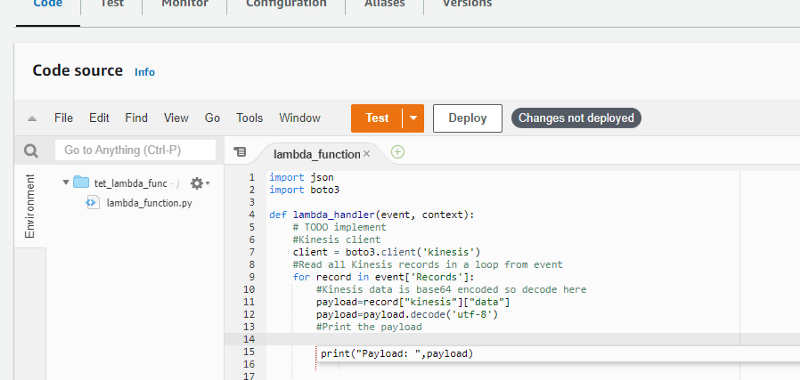
Task: Switch to the Configuration tab
Action: [286, 4]
